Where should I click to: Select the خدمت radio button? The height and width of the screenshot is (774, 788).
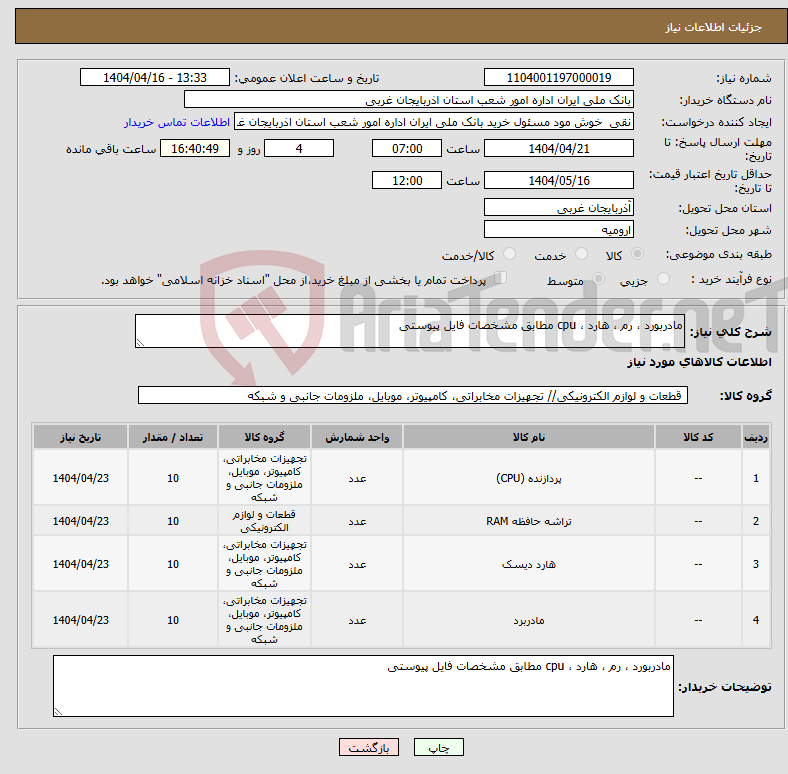(x=581, y=254)
